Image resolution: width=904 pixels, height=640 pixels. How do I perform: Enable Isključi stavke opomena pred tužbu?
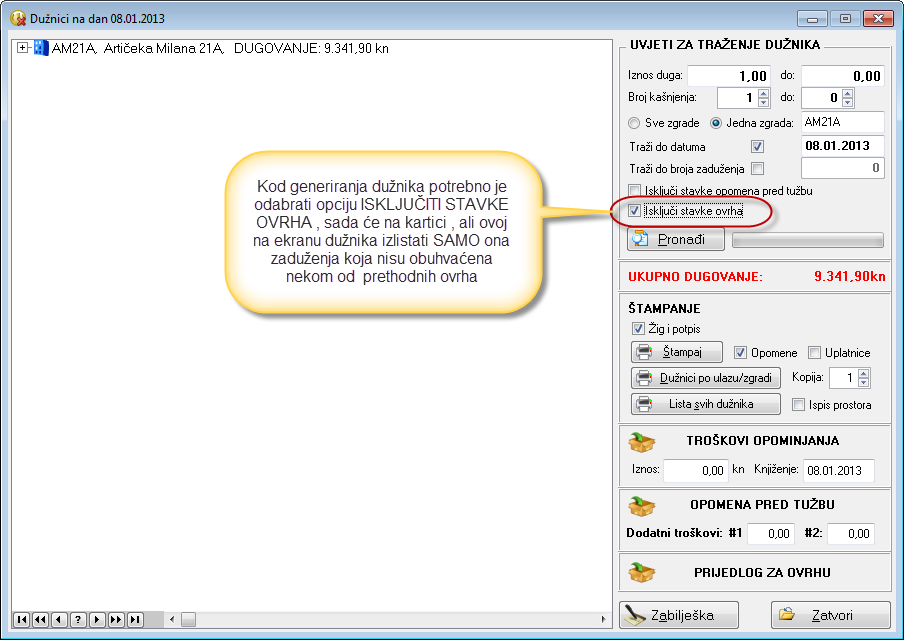pos(634,191)
